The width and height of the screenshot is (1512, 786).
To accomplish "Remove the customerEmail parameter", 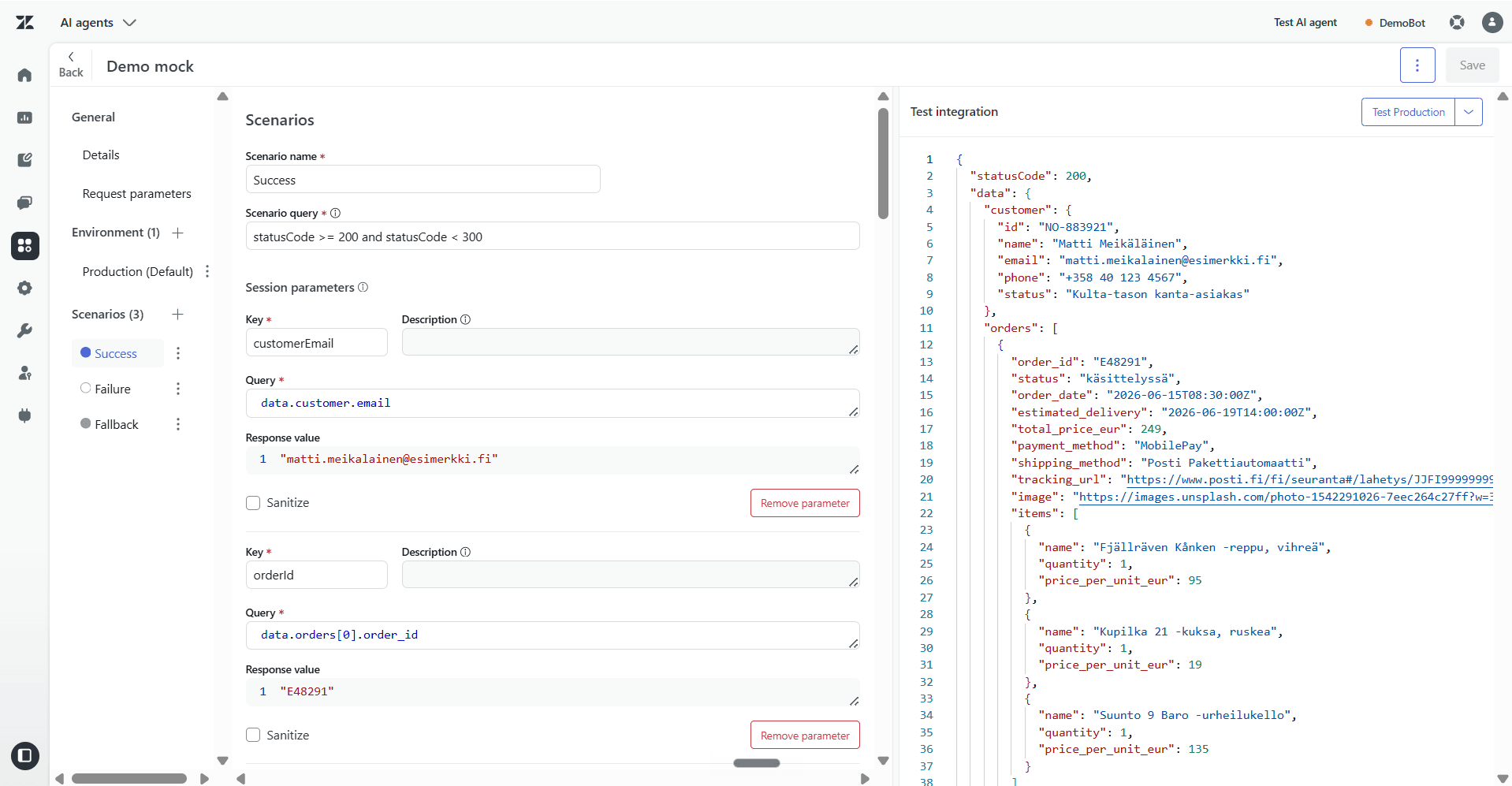I will [805, 503].
